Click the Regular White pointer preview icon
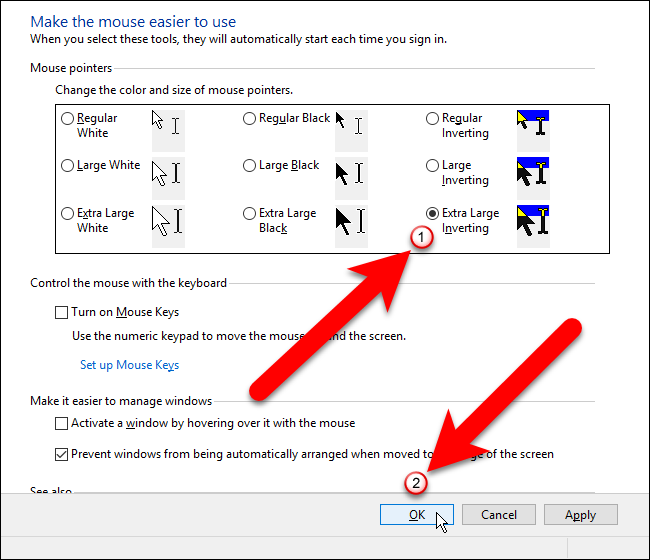 [168, 126]
